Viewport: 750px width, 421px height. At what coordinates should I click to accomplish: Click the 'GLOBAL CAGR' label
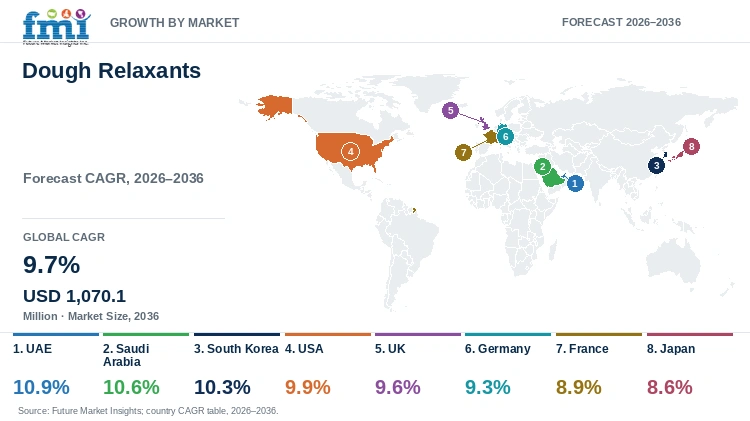pos(64,237)
